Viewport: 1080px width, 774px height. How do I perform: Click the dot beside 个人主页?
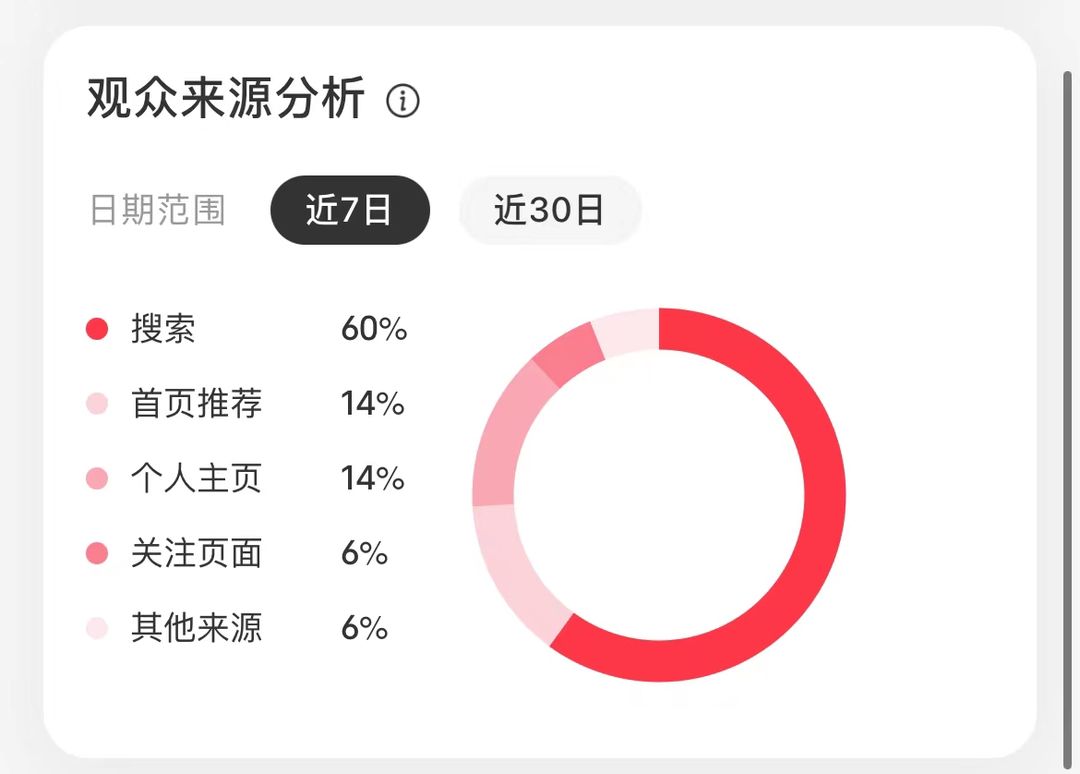tap(96, 478)
